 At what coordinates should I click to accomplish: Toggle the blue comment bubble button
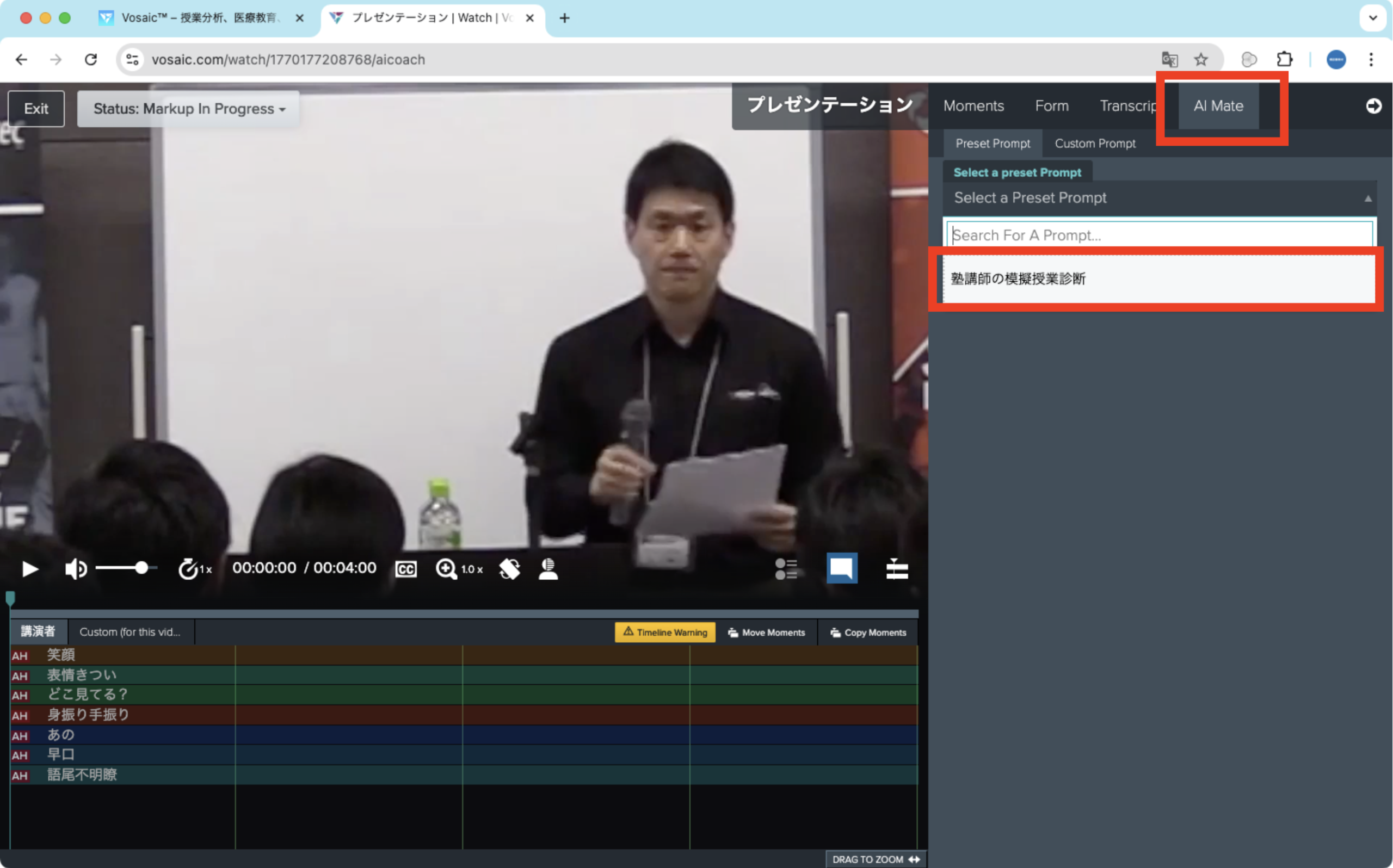[841, 569]
